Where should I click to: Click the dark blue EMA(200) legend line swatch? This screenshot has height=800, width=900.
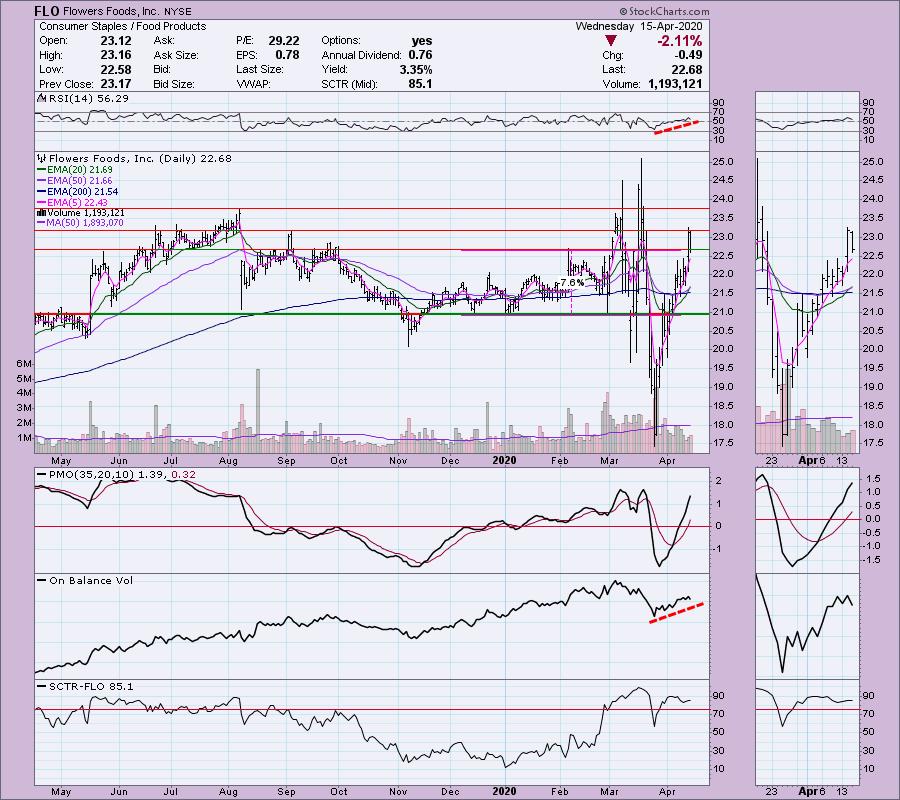point(41,192)
